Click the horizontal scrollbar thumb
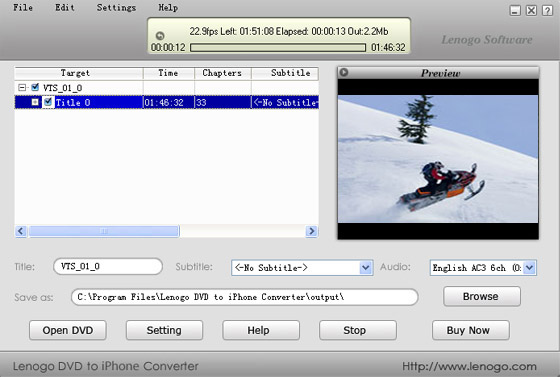The image size is (560, 377). (104, 231)
